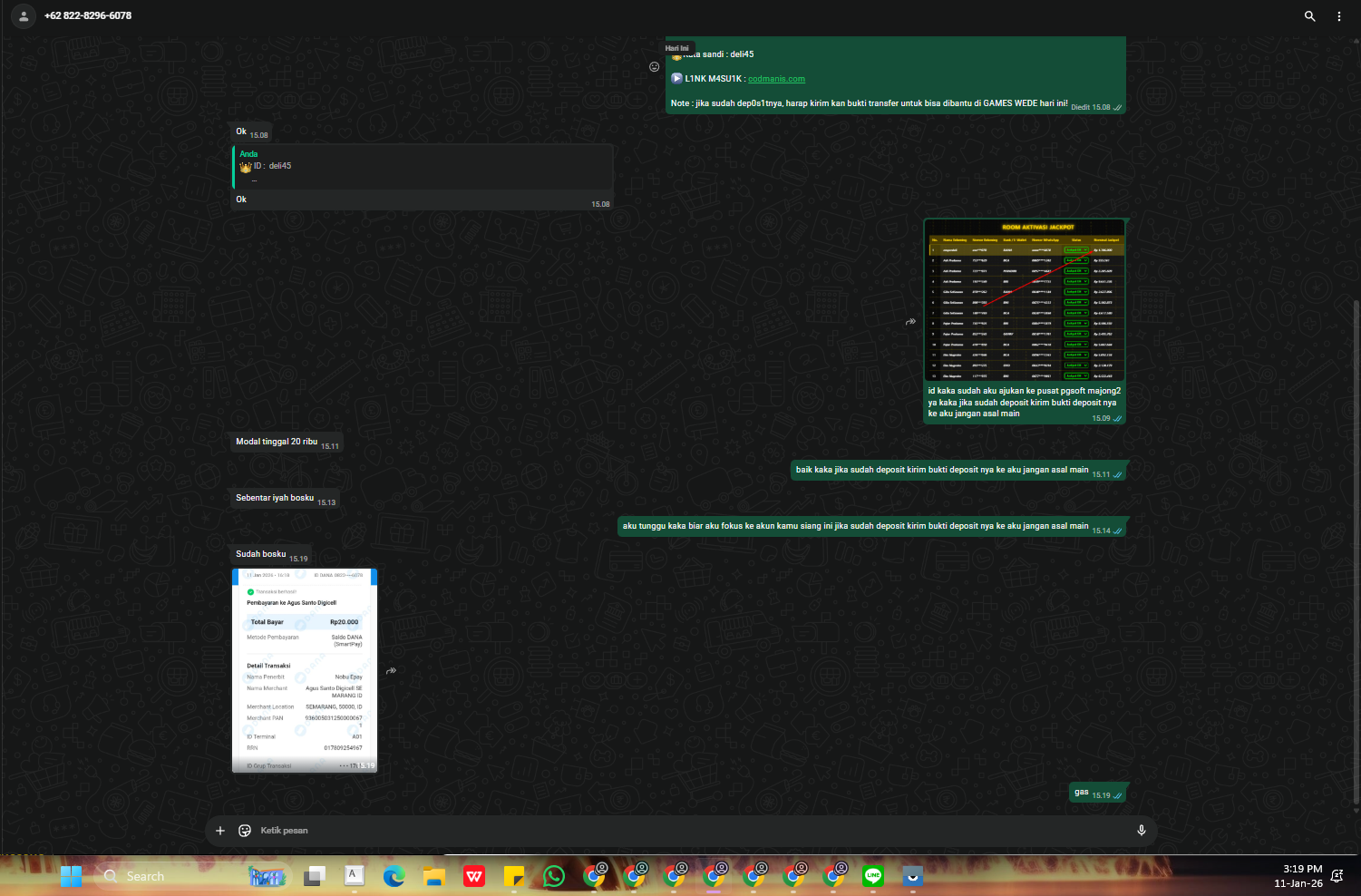Open notification center icon in system tray
The height and width of the screenshot is (896, 1361).
(x=1337, y=876)
